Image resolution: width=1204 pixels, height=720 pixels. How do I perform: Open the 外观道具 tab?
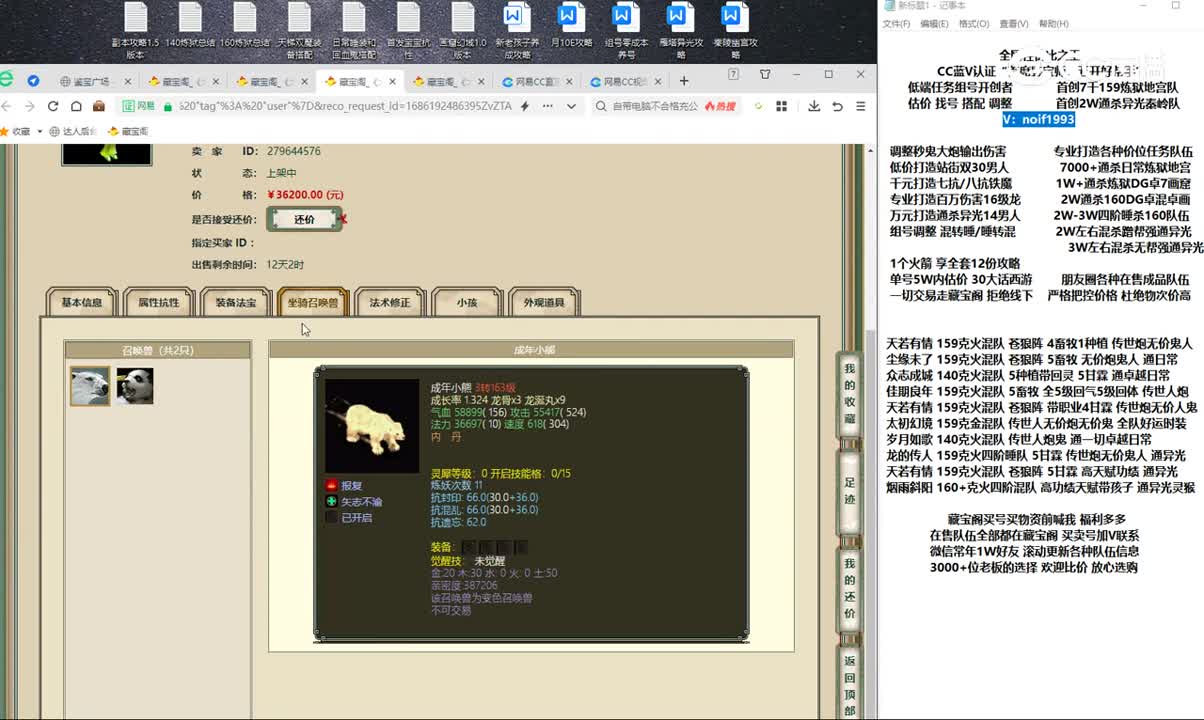click(544, 302)
